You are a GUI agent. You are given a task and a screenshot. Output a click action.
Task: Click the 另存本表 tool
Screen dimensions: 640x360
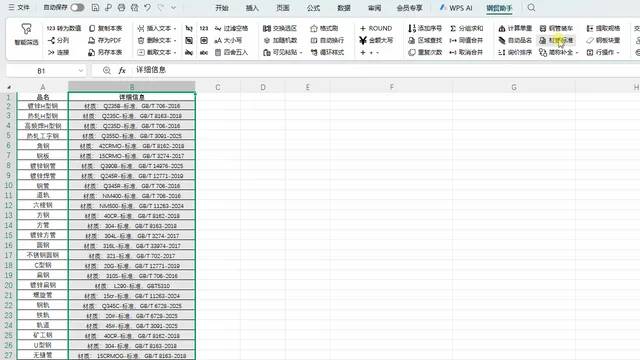tap(105, 52)
